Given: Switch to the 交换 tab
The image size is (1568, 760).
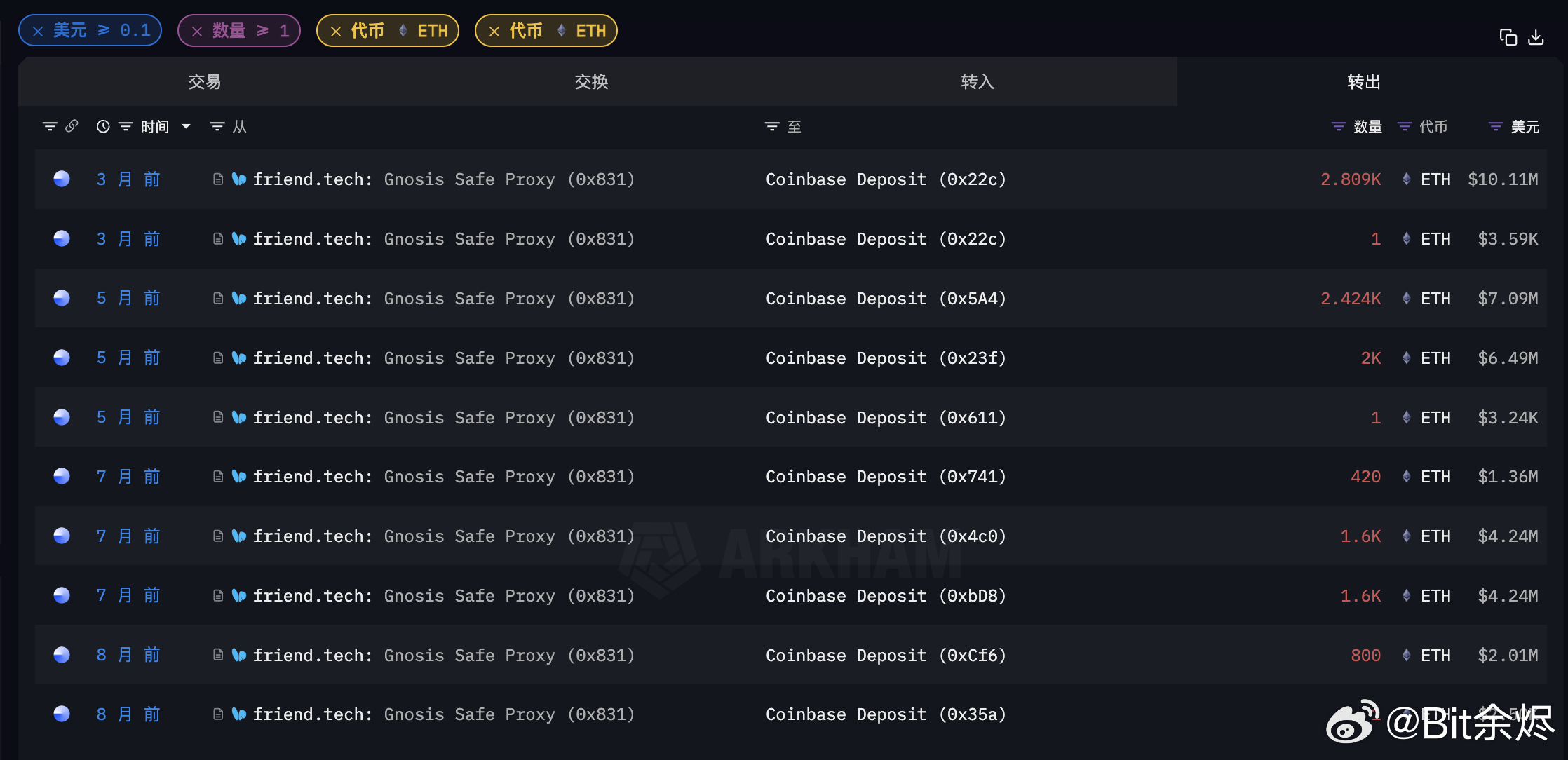Looking at the screenshot, I should 591,81.
